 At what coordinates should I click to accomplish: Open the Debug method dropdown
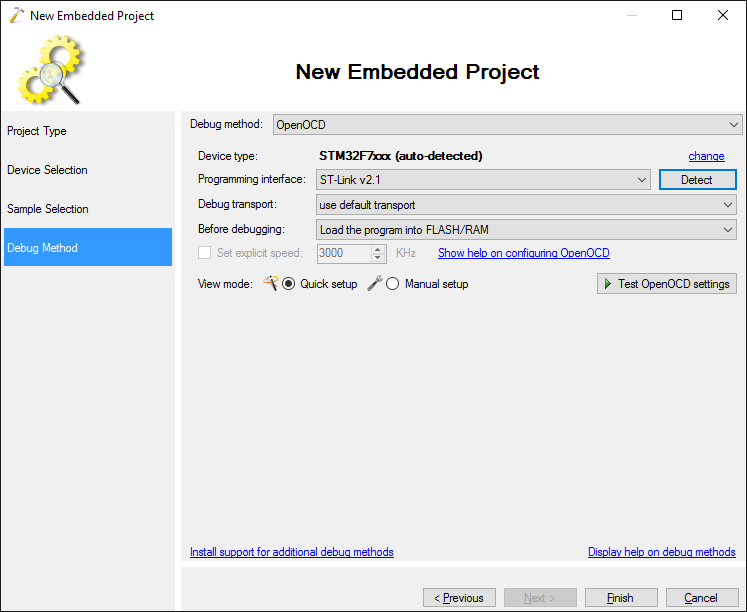tap(507, 125)
